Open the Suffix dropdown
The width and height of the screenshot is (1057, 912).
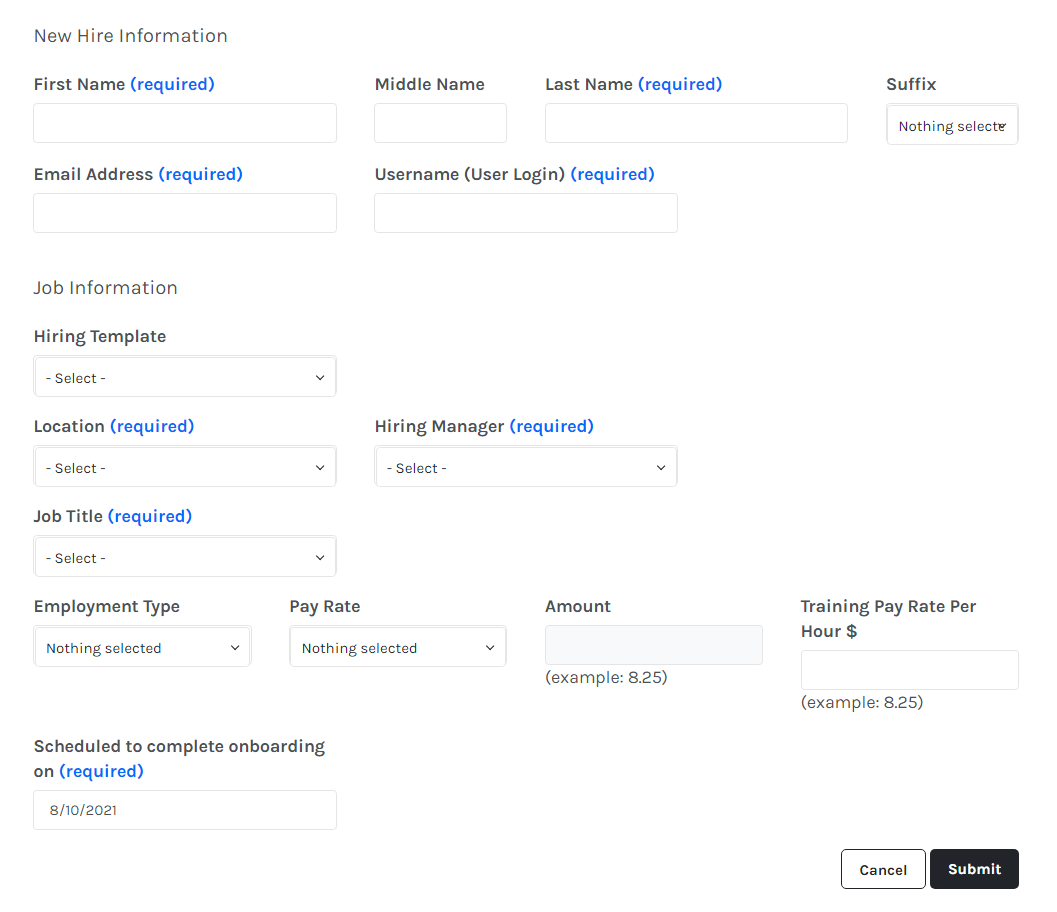click(950, 126)
